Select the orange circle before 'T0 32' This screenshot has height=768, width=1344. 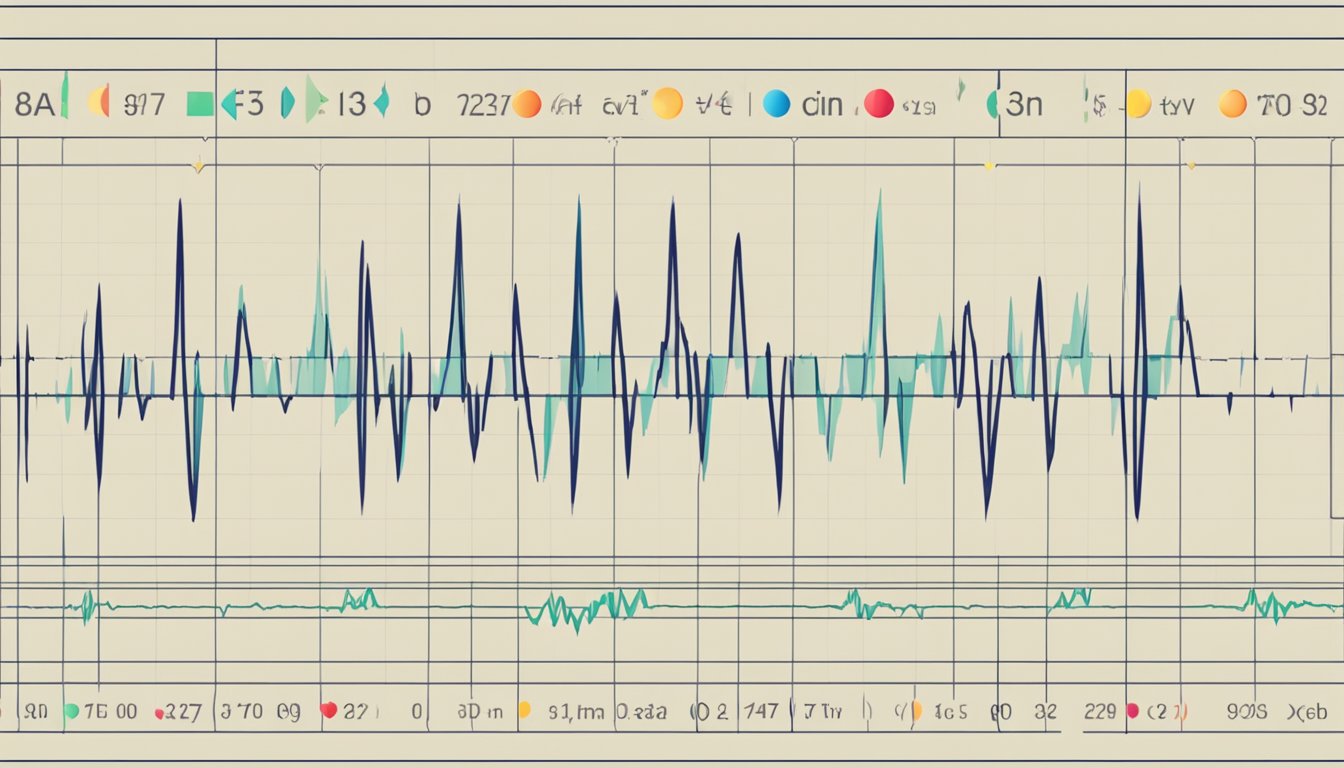click(1232, 104)
